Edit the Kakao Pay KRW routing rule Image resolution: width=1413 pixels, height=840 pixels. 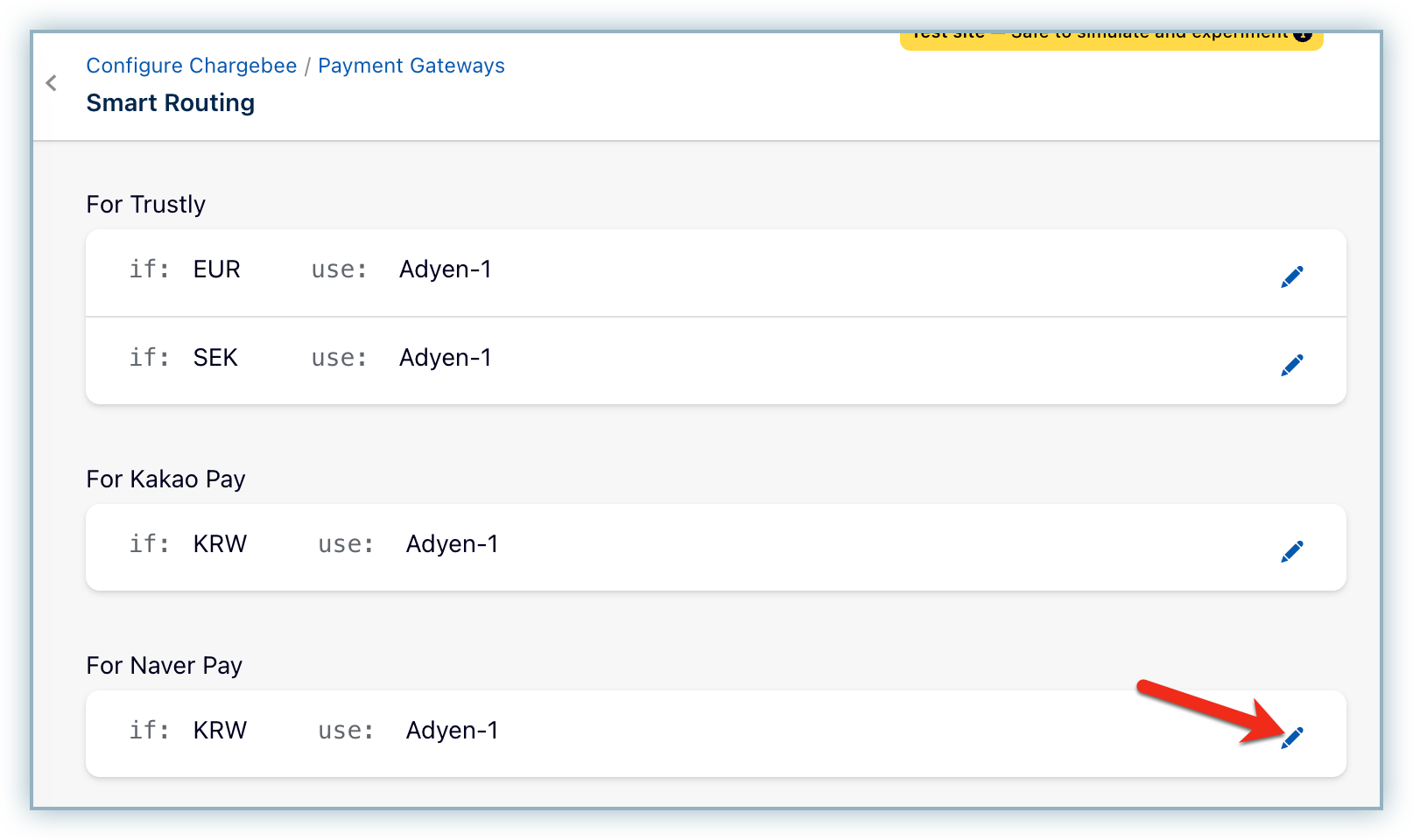pyautogui.click(x=1292, y=551)
